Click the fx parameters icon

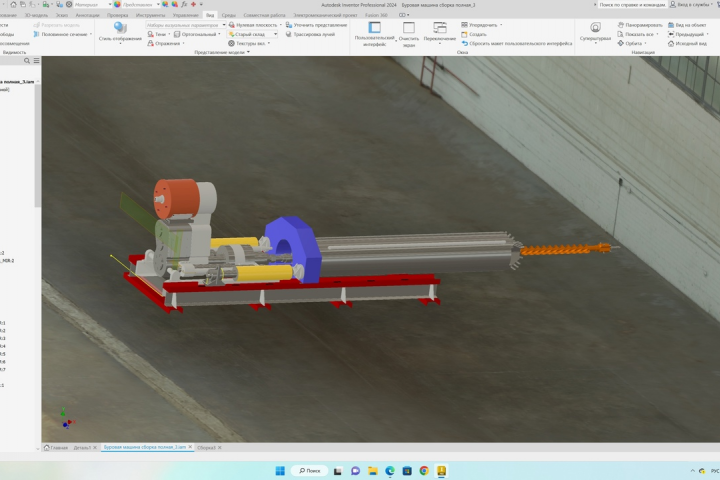pyautogui.click(x=184, y=5)
